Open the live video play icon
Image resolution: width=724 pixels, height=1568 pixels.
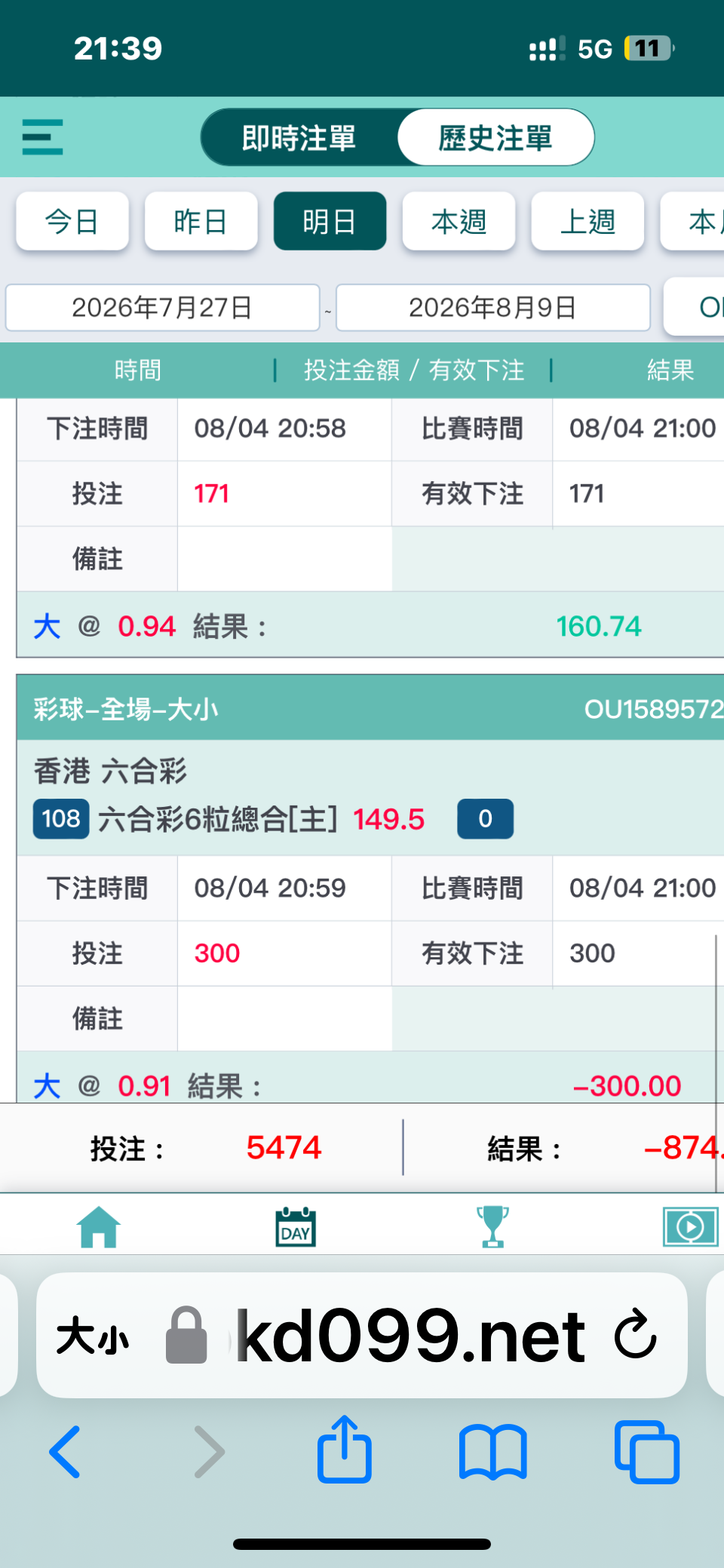click(x=691, y=1226)
